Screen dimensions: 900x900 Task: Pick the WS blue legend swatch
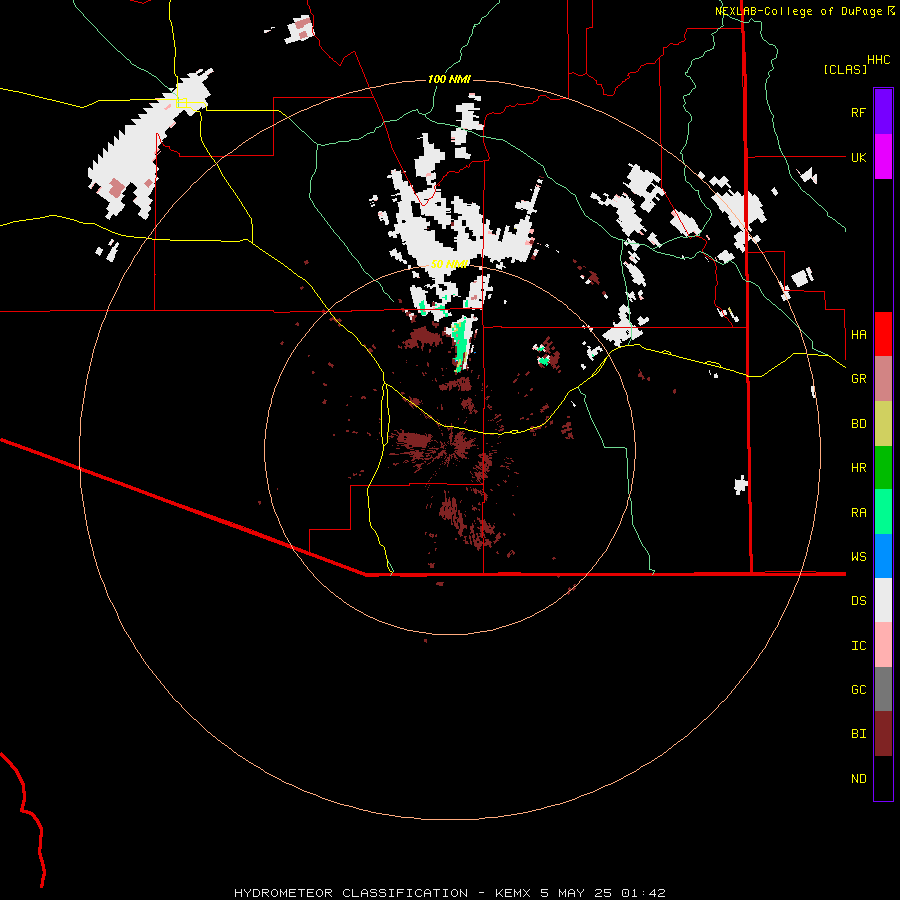tap(883, 556)
